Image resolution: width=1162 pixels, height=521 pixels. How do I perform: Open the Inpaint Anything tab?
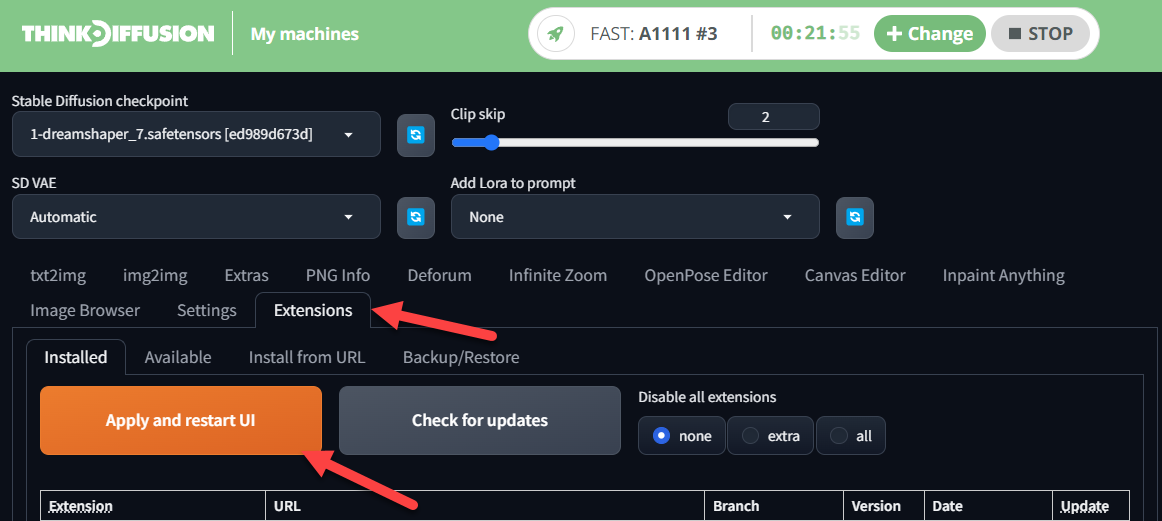coord(1003,276)
